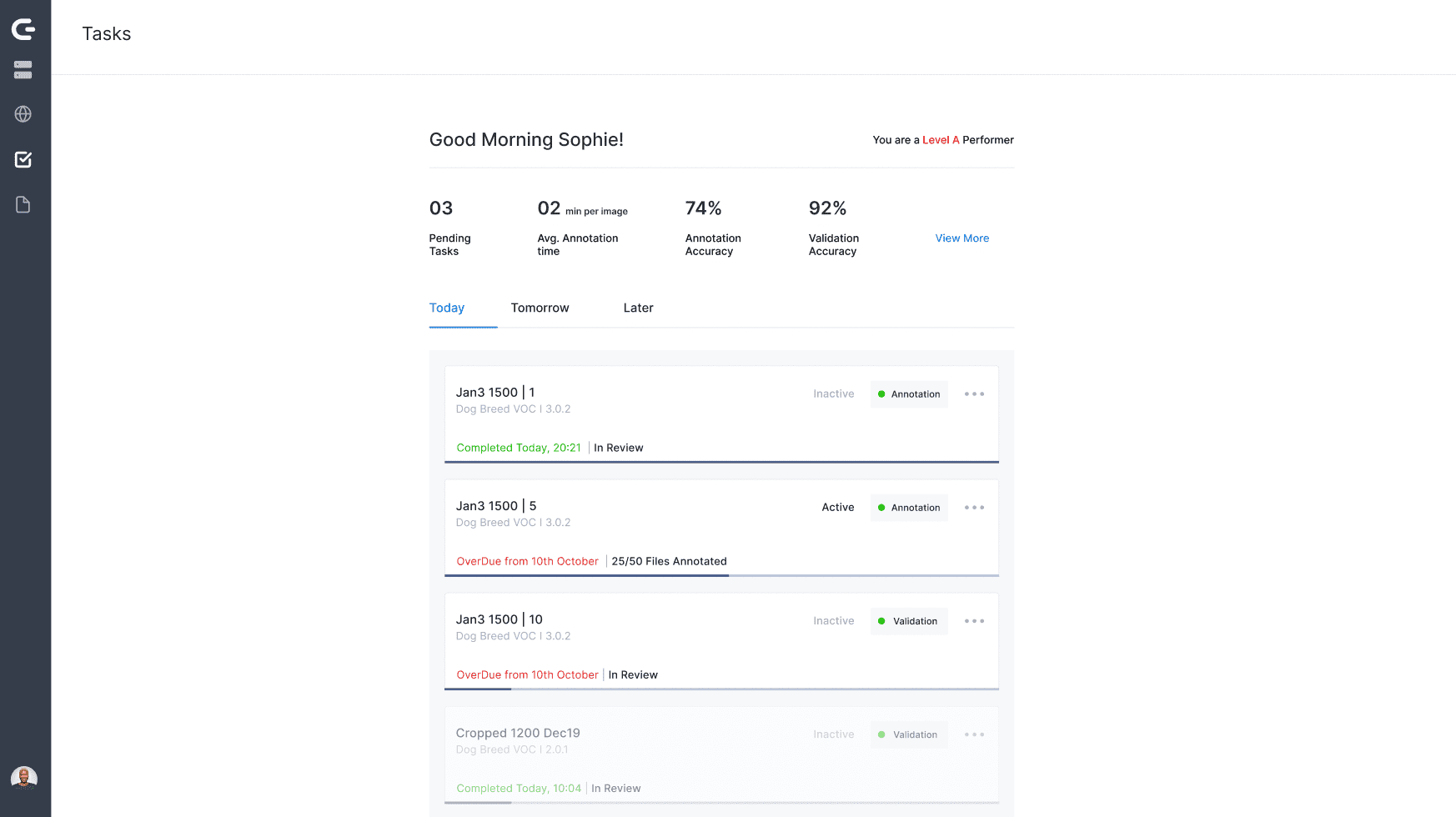
Task: Open more options for Jan3 1500 | 10
Action: (x=974, y=621)
